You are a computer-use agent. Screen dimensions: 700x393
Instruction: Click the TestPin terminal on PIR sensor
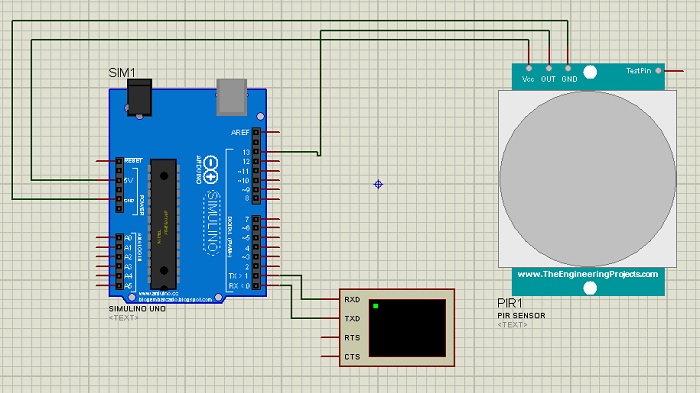point(658,71)
